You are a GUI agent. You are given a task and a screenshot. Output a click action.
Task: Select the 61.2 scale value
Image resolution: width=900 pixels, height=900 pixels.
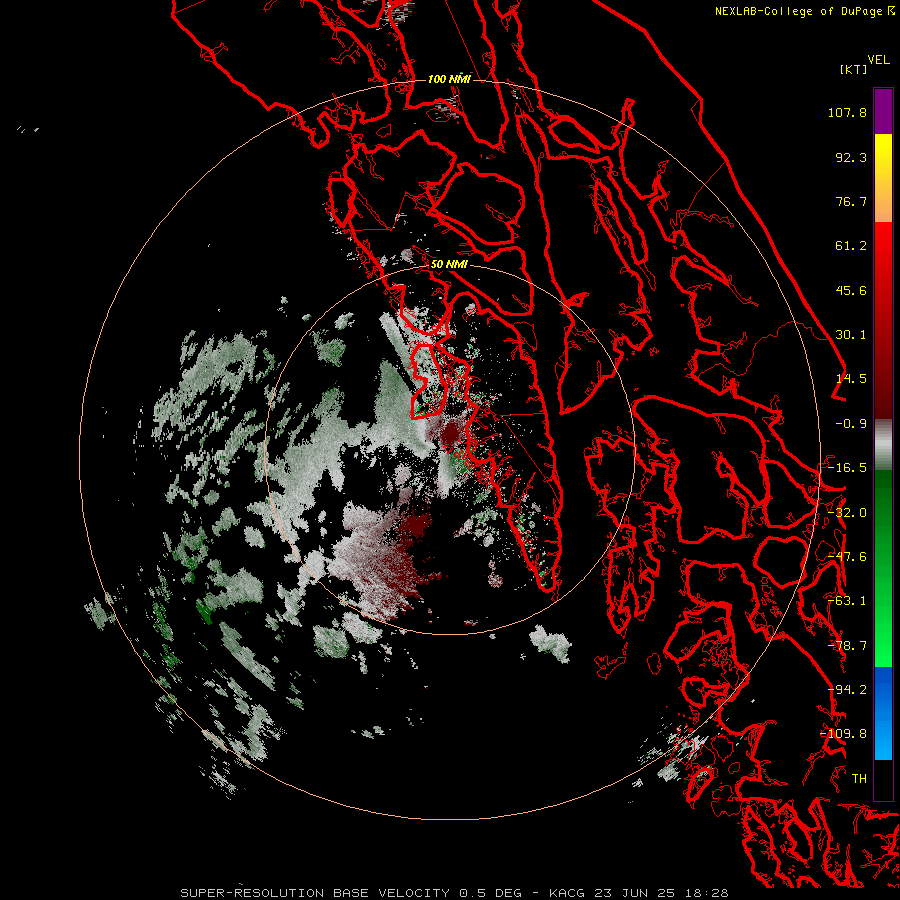coord(851,246)
